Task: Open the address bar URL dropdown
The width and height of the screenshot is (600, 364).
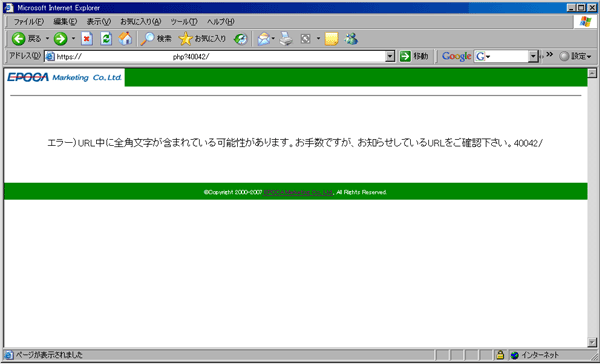Action: (x=390, y=57)
